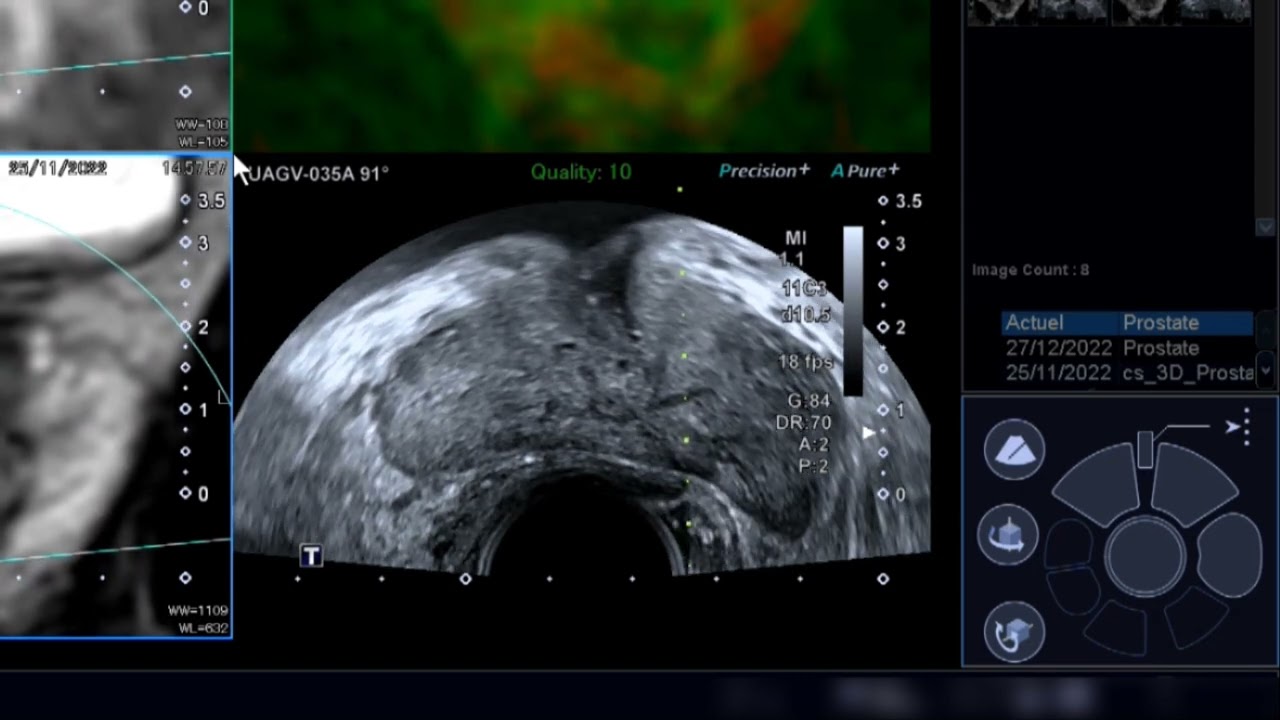Click the central trackball circle
The image size is (1280, 720).
coord(1145,556)
